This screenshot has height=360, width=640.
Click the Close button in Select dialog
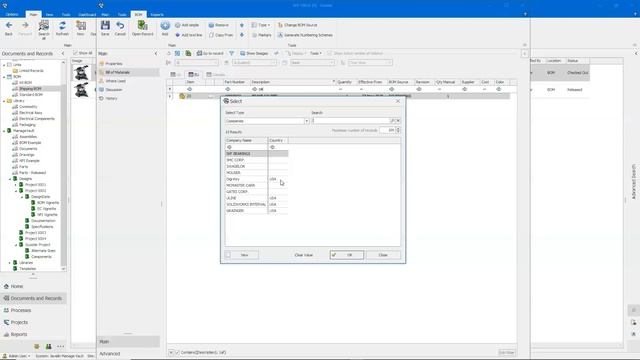(383, 255)
